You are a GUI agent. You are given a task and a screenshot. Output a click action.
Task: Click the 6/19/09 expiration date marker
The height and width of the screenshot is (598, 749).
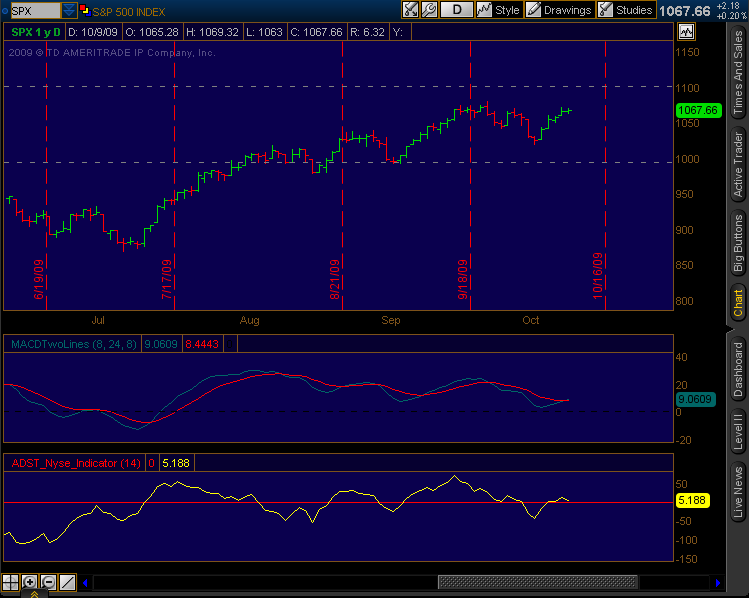tap(39, 279)
